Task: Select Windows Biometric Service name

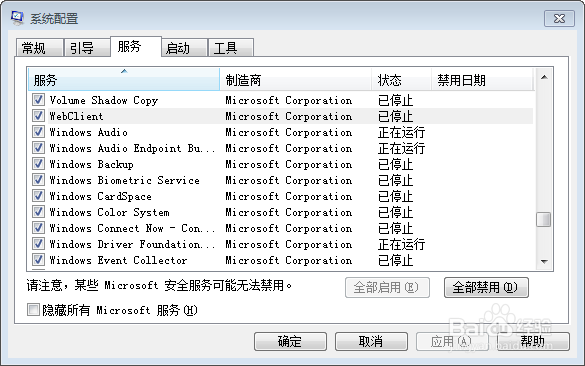Action: pyautogui.click(x=125, y=181)
